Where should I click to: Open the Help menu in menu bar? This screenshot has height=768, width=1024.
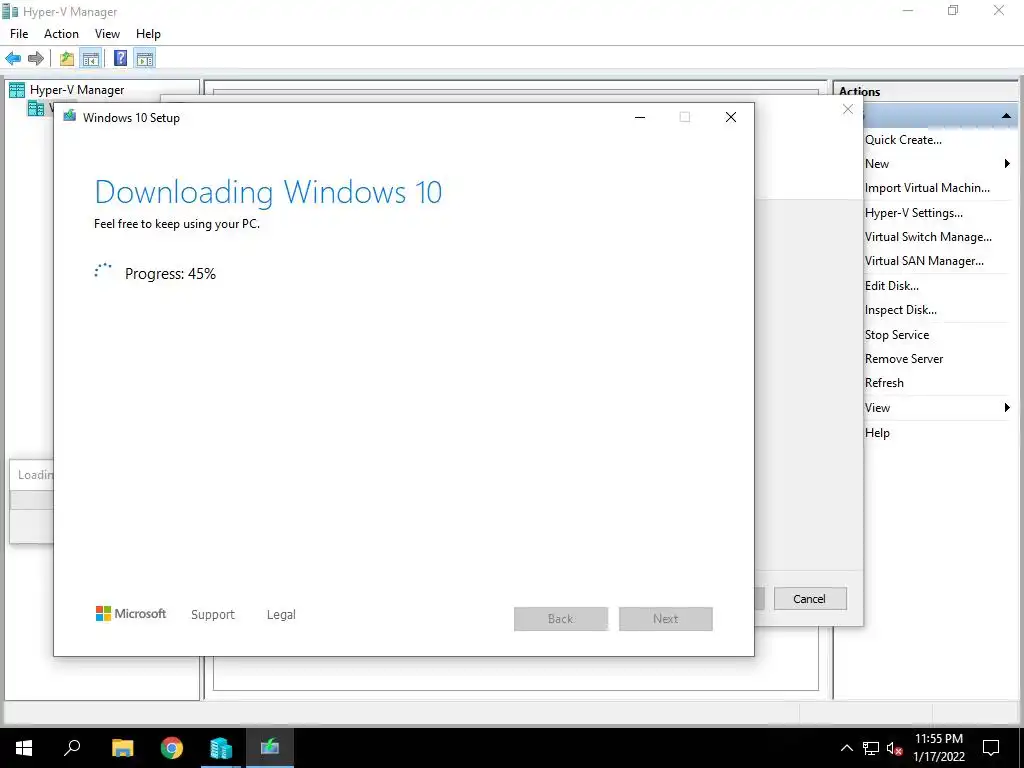pos(148,34)
